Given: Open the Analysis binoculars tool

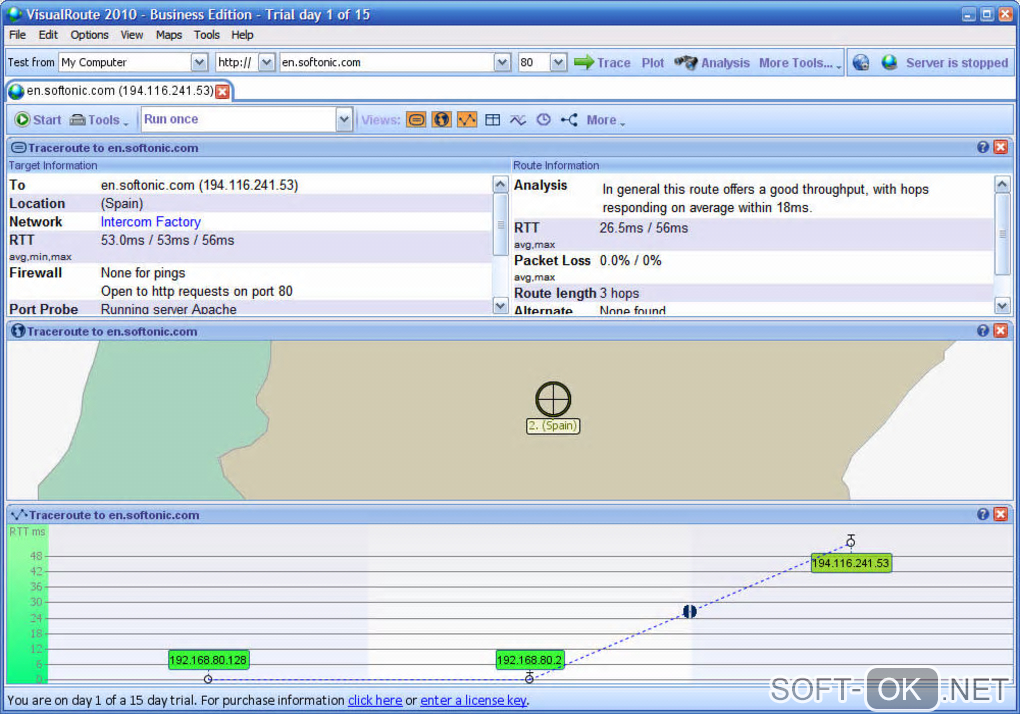Looking at the screenshot, I should pos(712,62).
